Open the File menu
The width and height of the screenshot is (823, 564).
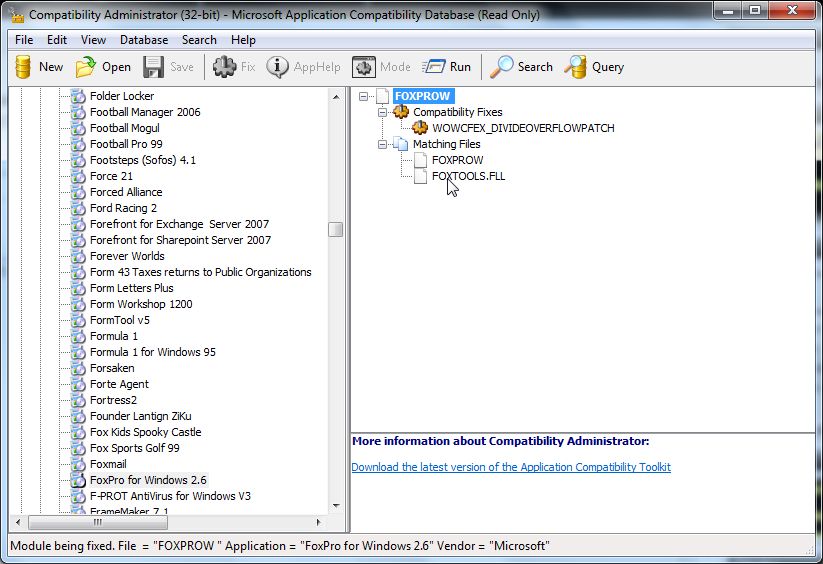[24, 40]
